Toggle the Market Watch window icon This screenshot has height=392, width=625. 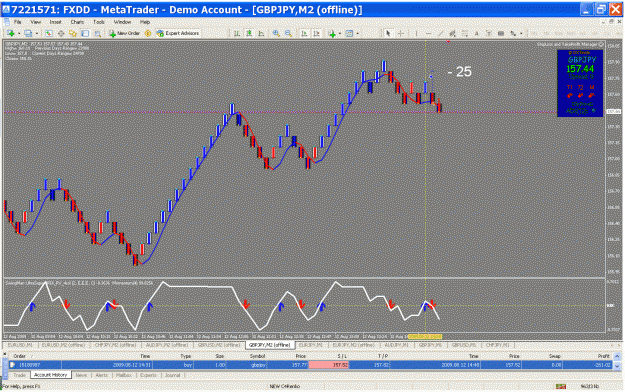tap(49, 33)
